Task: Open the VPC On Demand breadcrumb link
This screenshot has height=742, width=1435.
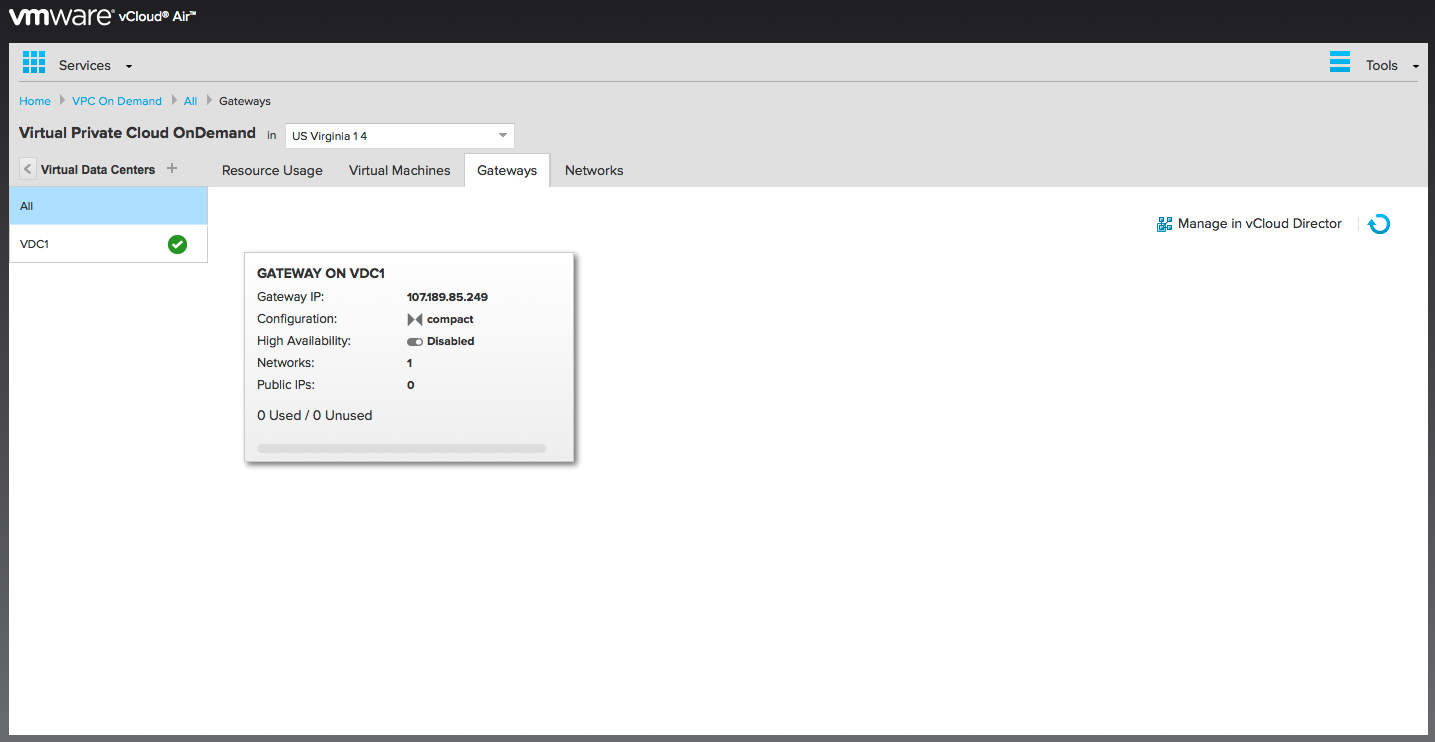Action: (117, 101)
